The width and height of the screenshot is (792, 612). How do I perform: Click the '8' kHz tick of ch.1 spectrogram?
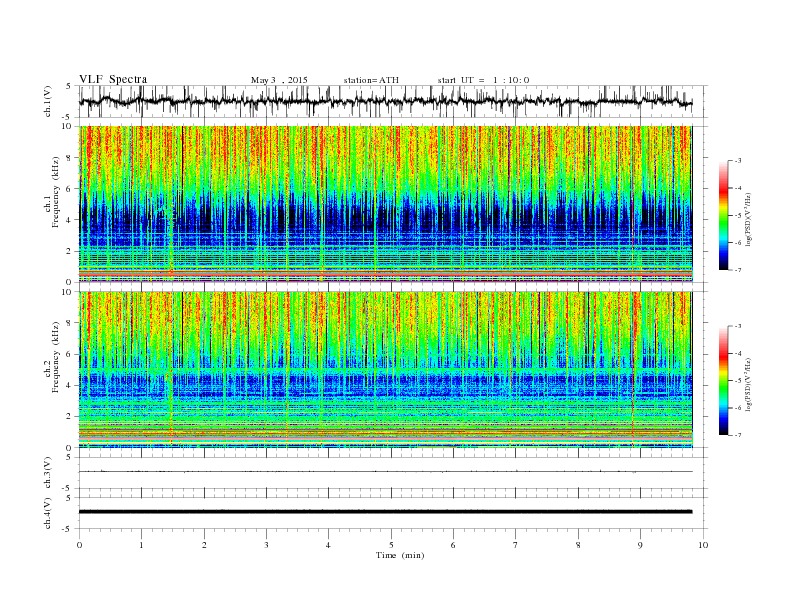click(70, 158)
